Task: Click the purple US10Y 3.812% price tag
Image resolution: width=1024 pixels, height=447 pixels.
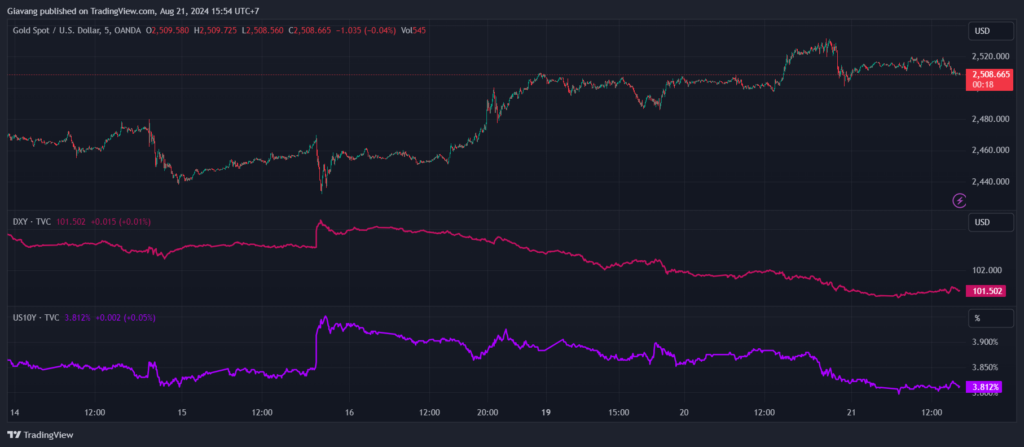Action: click(x=985, y=387)
